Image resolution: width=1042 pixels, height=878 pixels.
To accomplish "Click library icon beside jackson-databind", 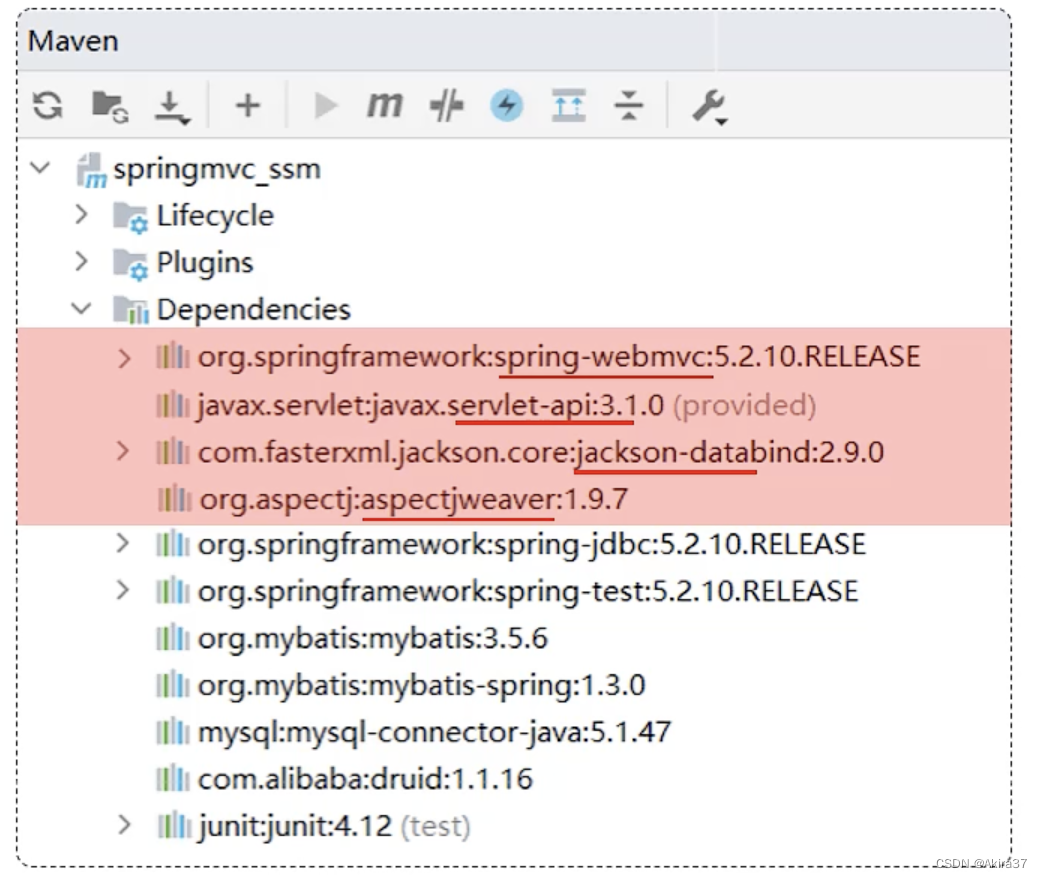I will tap(173, 451).
